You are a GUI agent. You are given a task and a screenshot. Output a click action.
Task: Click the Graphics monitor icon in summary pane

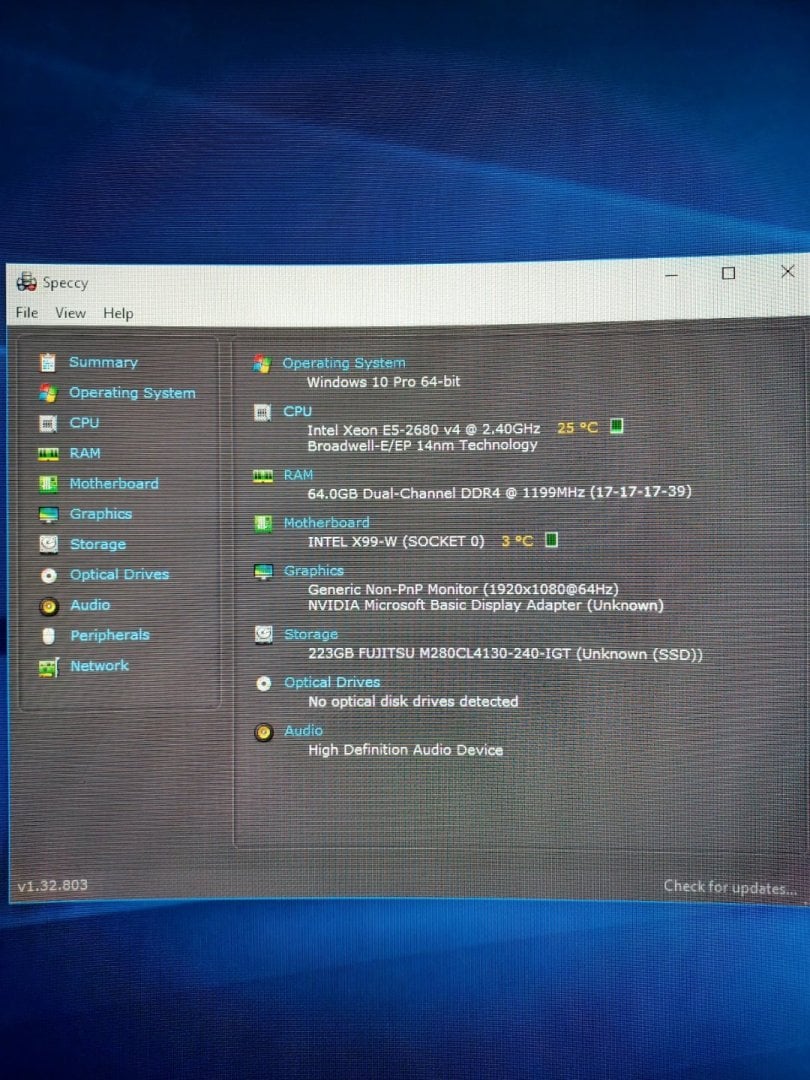263,572
